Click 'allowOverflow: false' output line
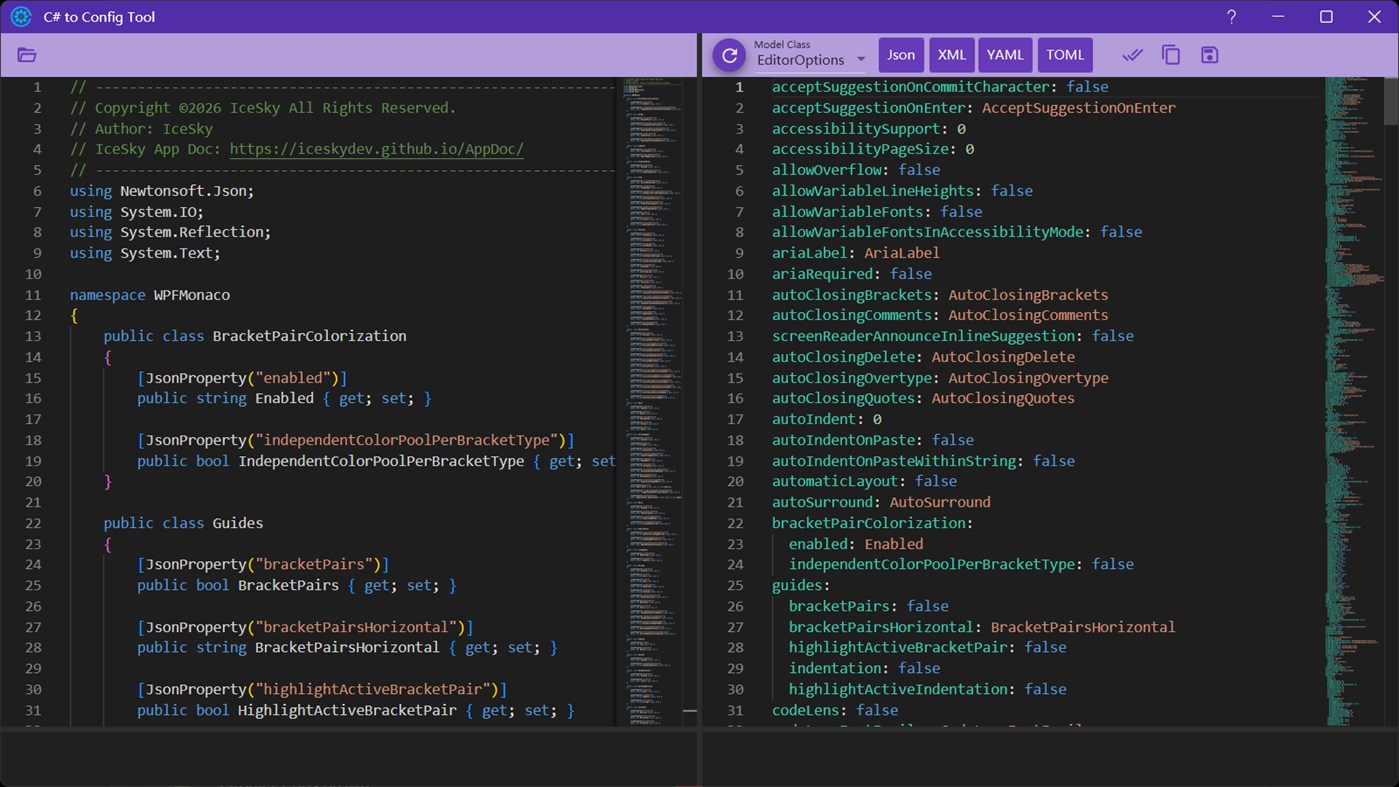This screenshot has width=1399, height=787. 856,170
